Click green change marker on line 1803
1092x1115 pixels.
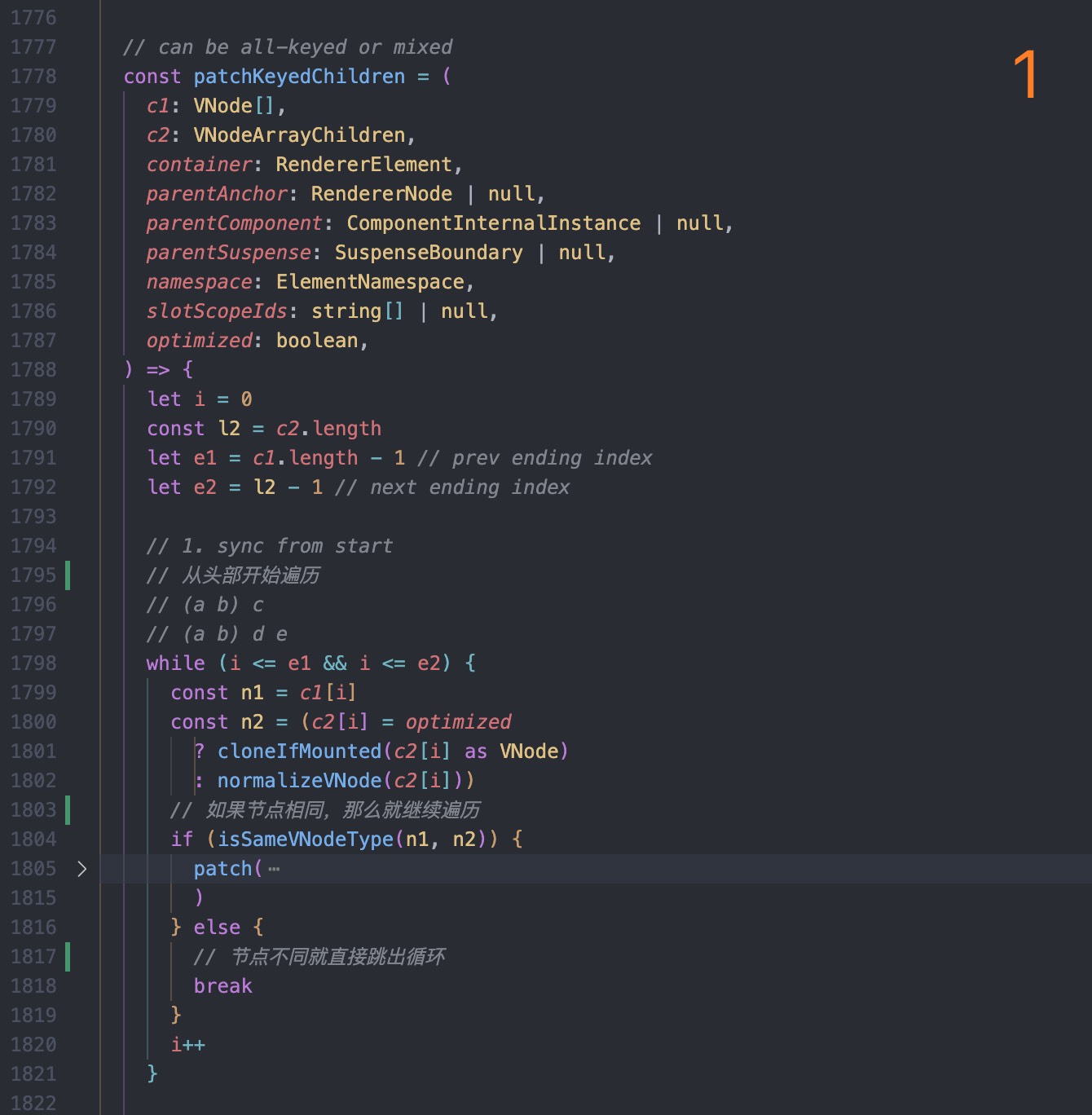(68, 810)
